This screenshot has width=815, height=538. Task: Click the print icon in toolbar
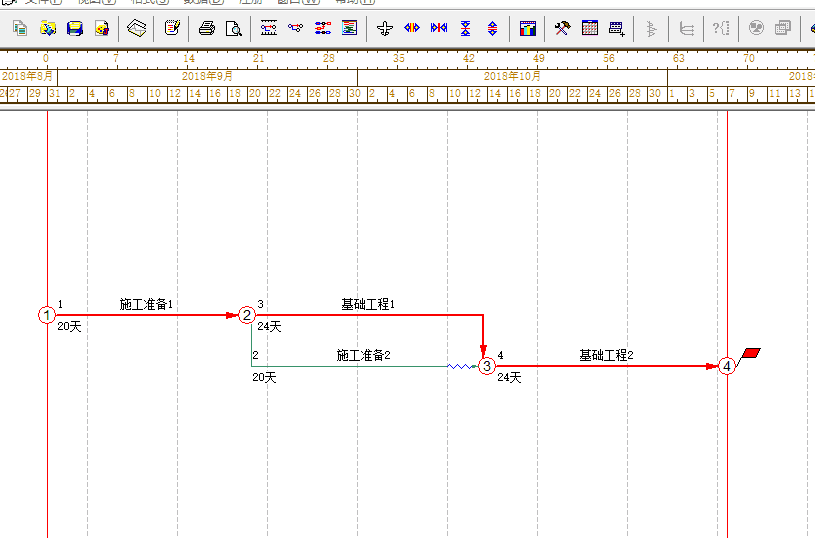206,28
